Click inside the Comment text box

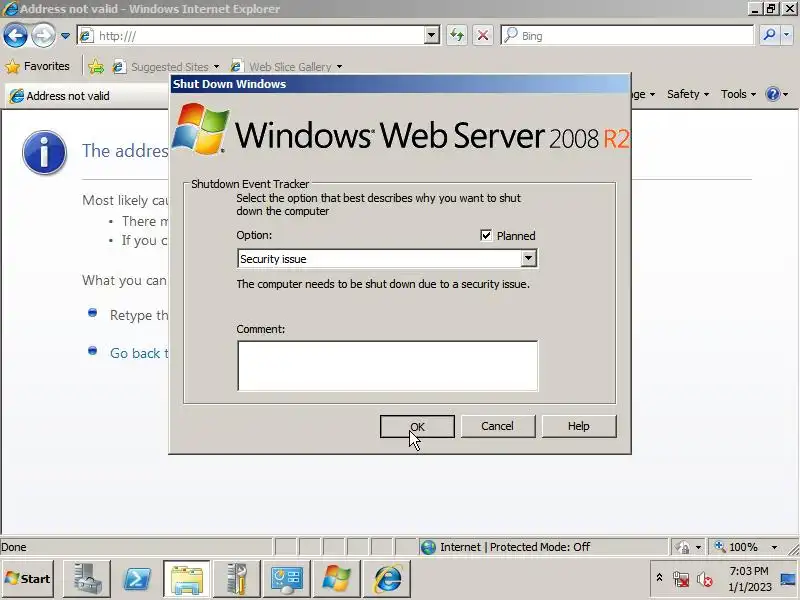click(387, 366)
